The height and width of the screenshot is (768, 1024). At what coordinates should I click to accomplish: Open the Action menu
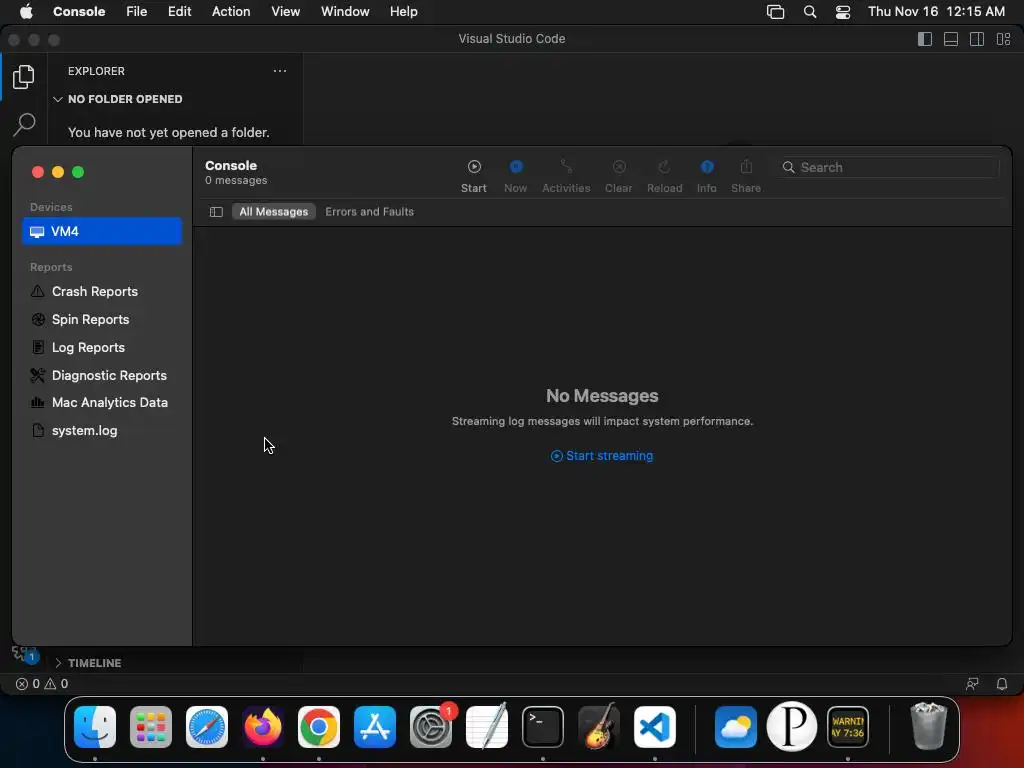(231, 12)
